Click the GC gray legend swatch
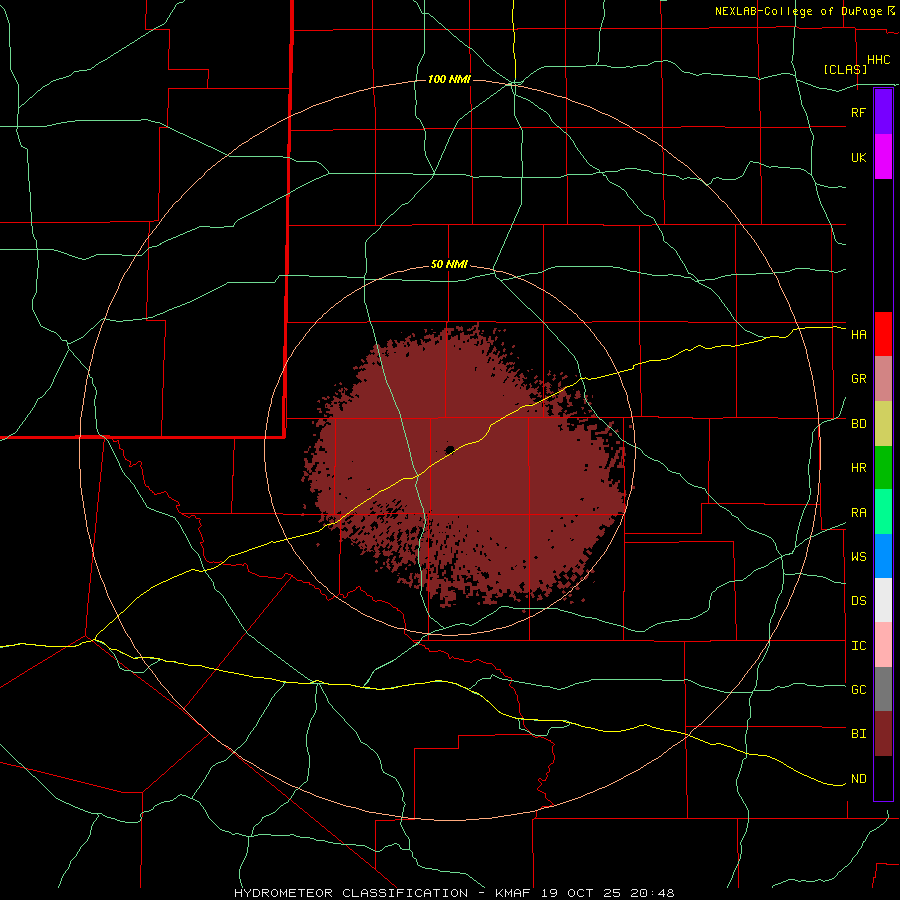The width and height of the screenshot is (900, 900). [883, 689]
